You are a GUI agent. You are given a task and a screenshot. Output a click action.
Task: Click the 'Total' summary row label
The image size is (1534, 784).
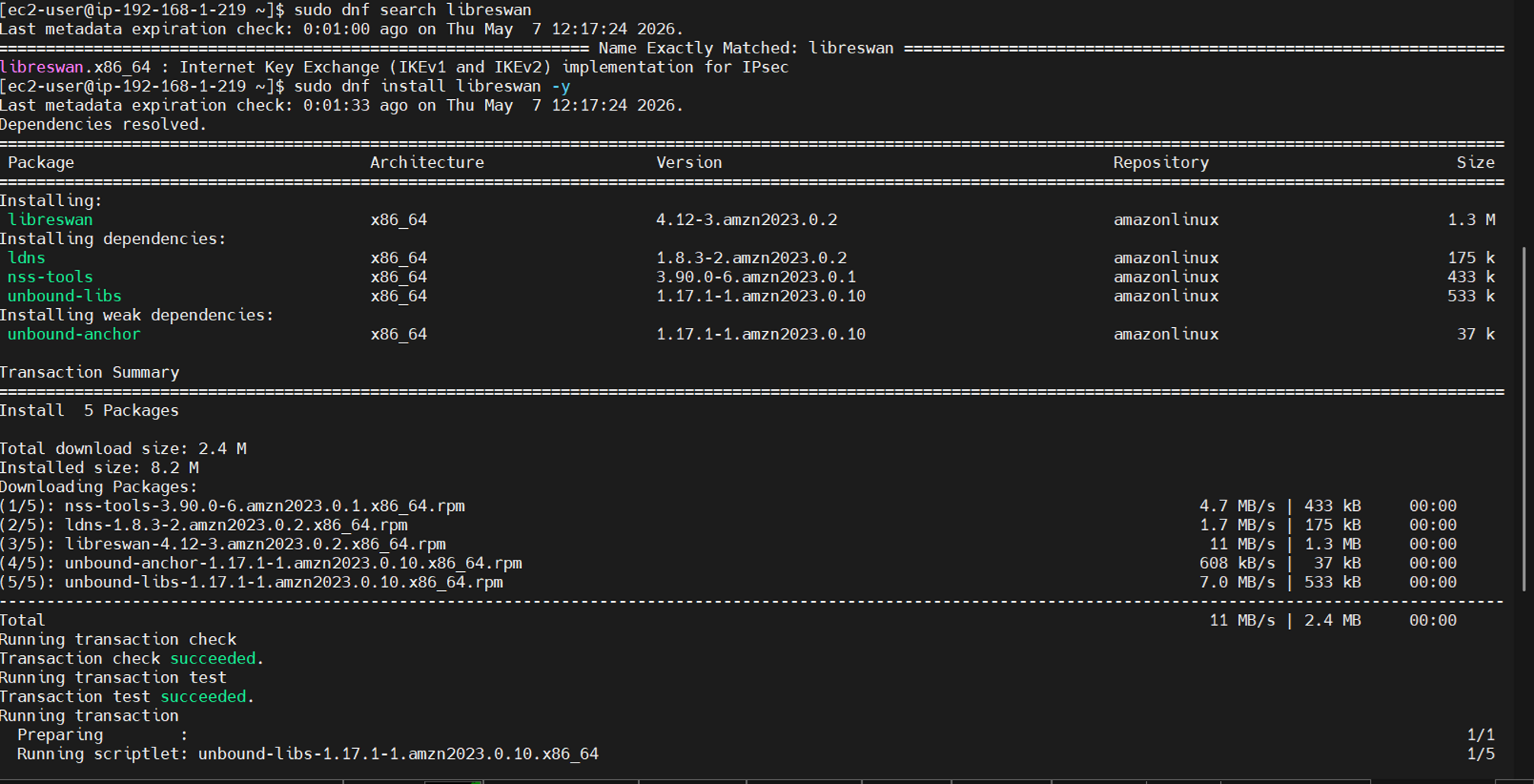[23, 620]
